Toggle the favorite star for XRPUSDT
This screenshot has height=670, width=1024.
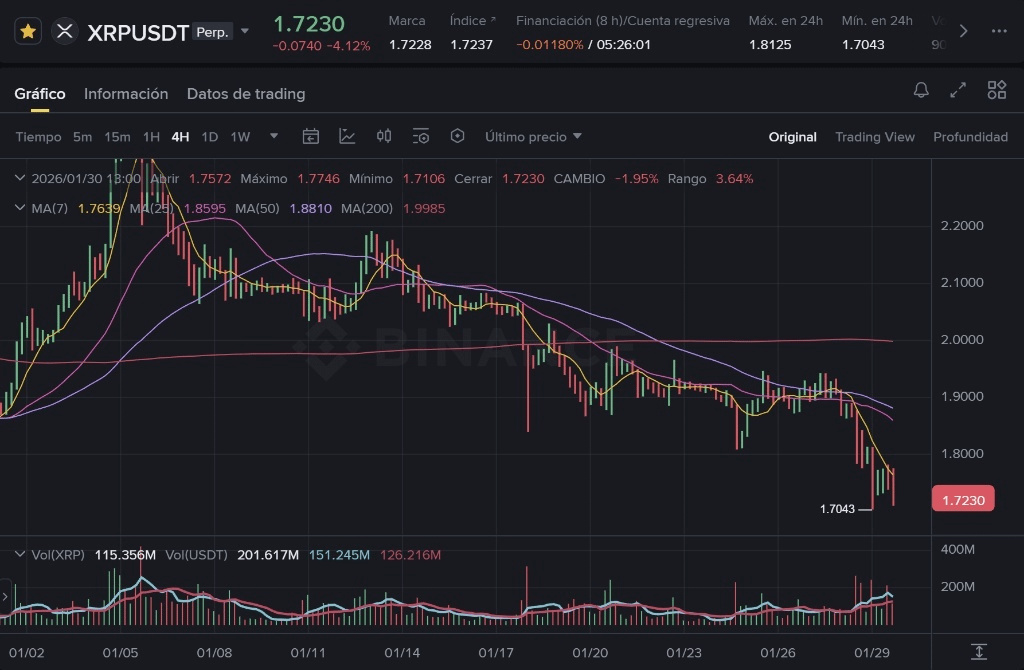click(28, 31)
